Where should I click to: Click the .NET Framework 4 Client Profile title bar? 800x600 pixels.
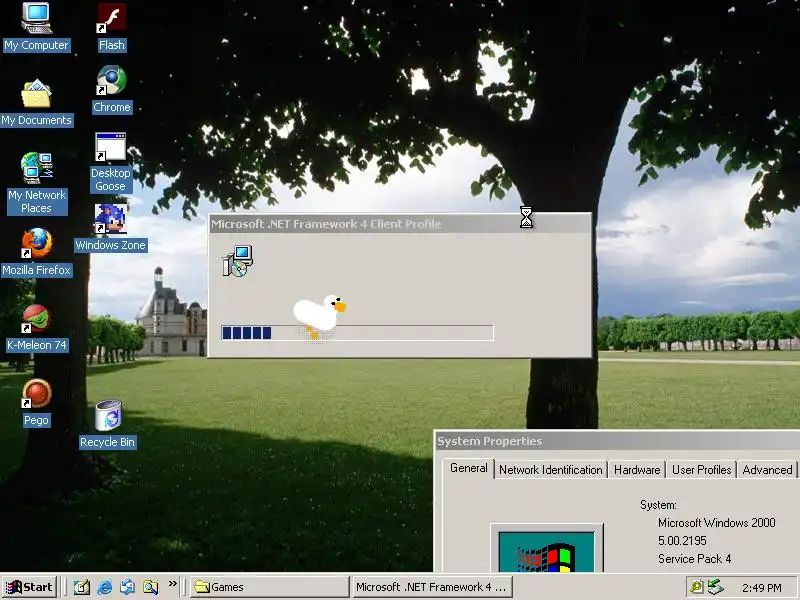pyautogui.click(x=400, y=224)
